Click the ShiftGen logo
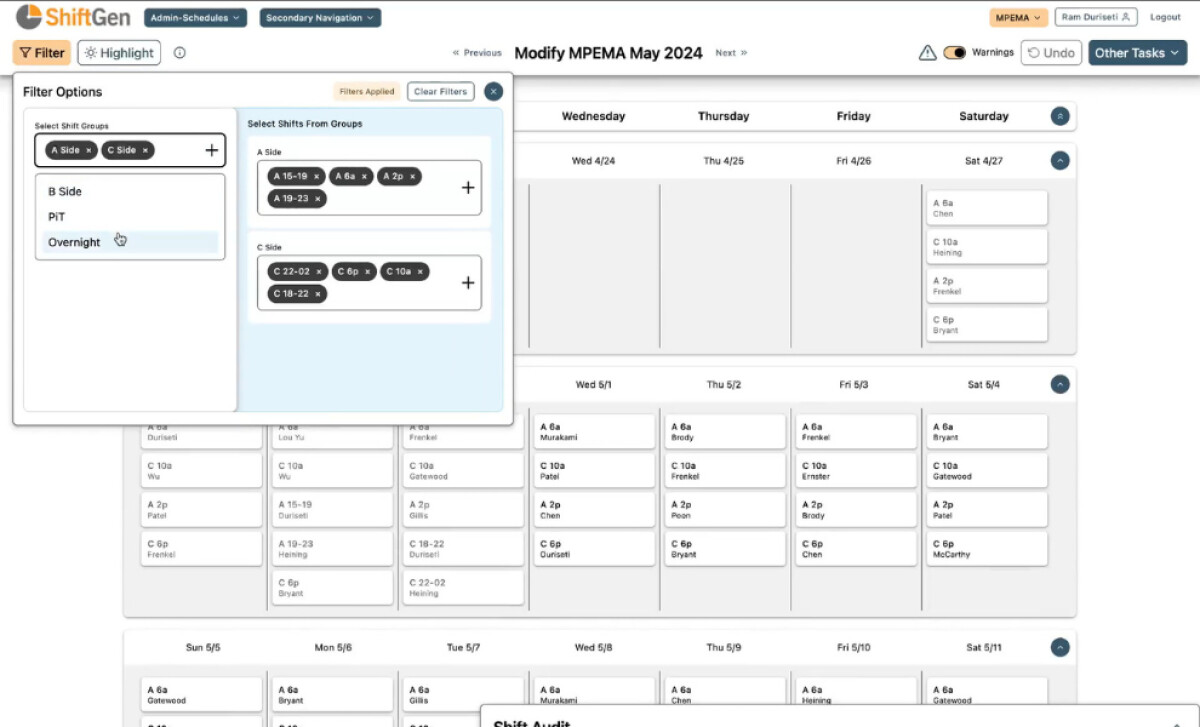The width and height of the screenshot is (1200, 727). [70, 16]
